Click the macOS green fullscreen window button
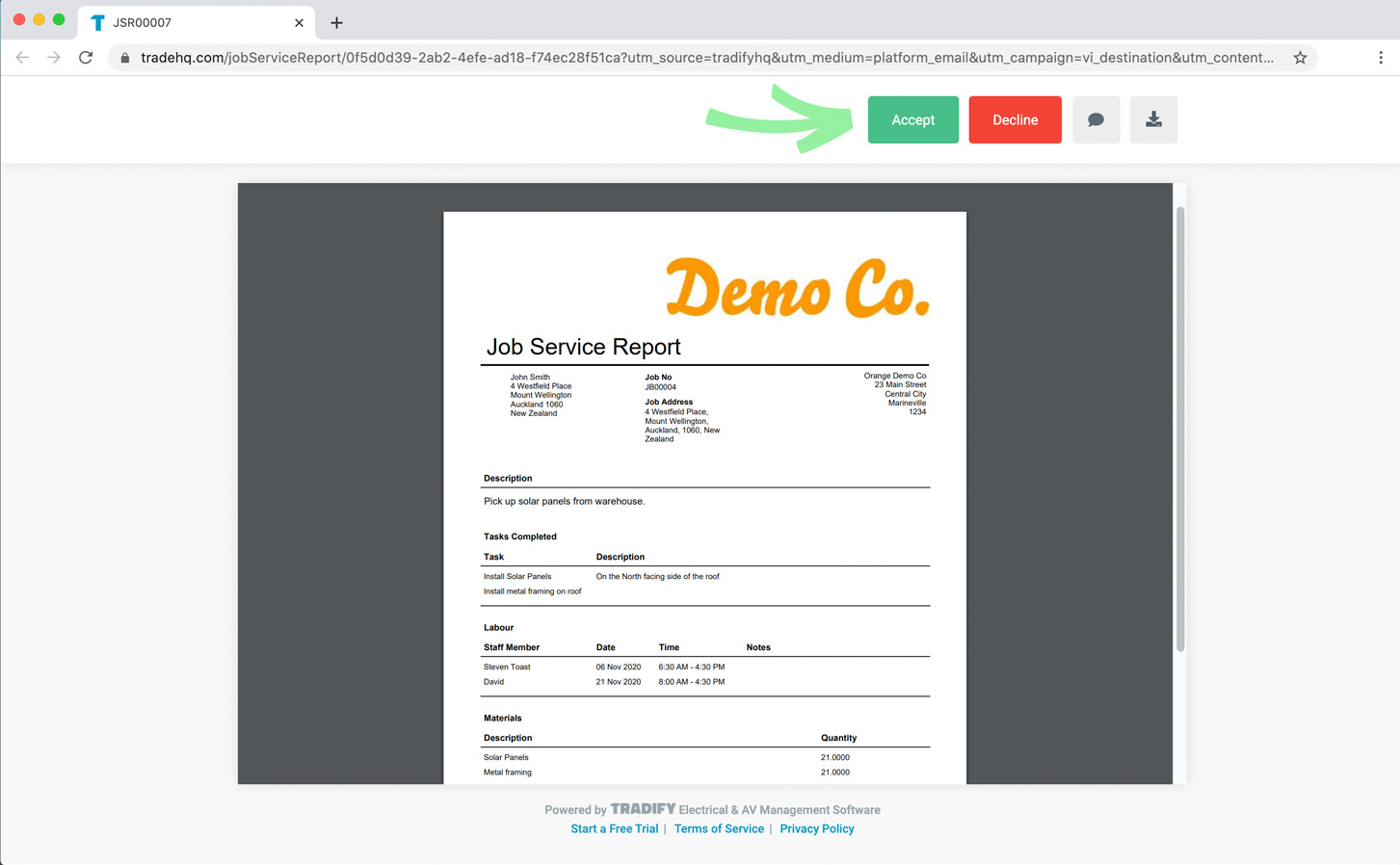 59,19
